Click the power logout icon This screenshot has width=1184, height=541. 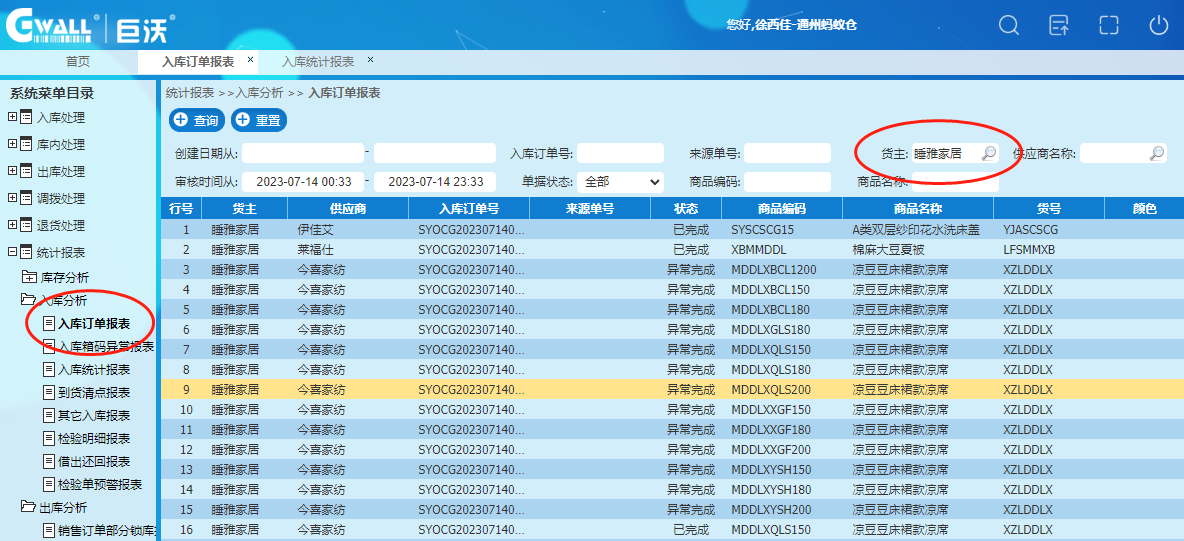[1158, 25]
